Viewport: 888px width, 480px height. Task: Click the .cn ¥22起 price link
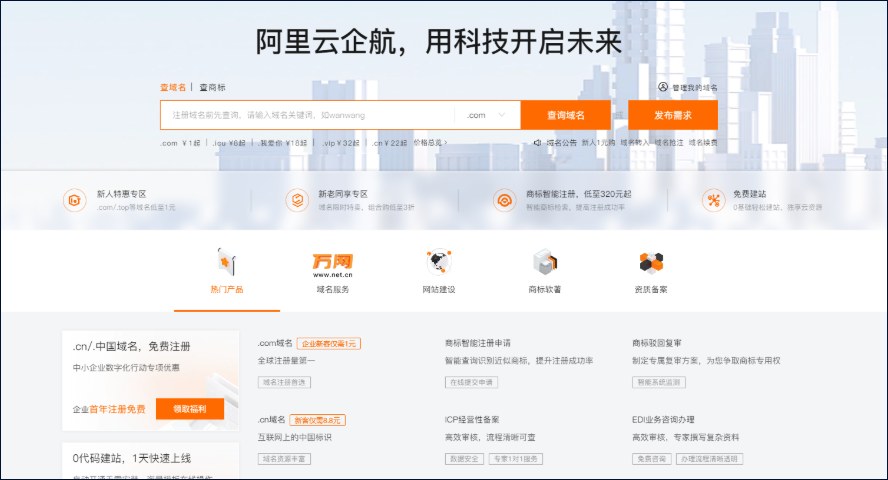pyautogui.click(x=390, y=143)
